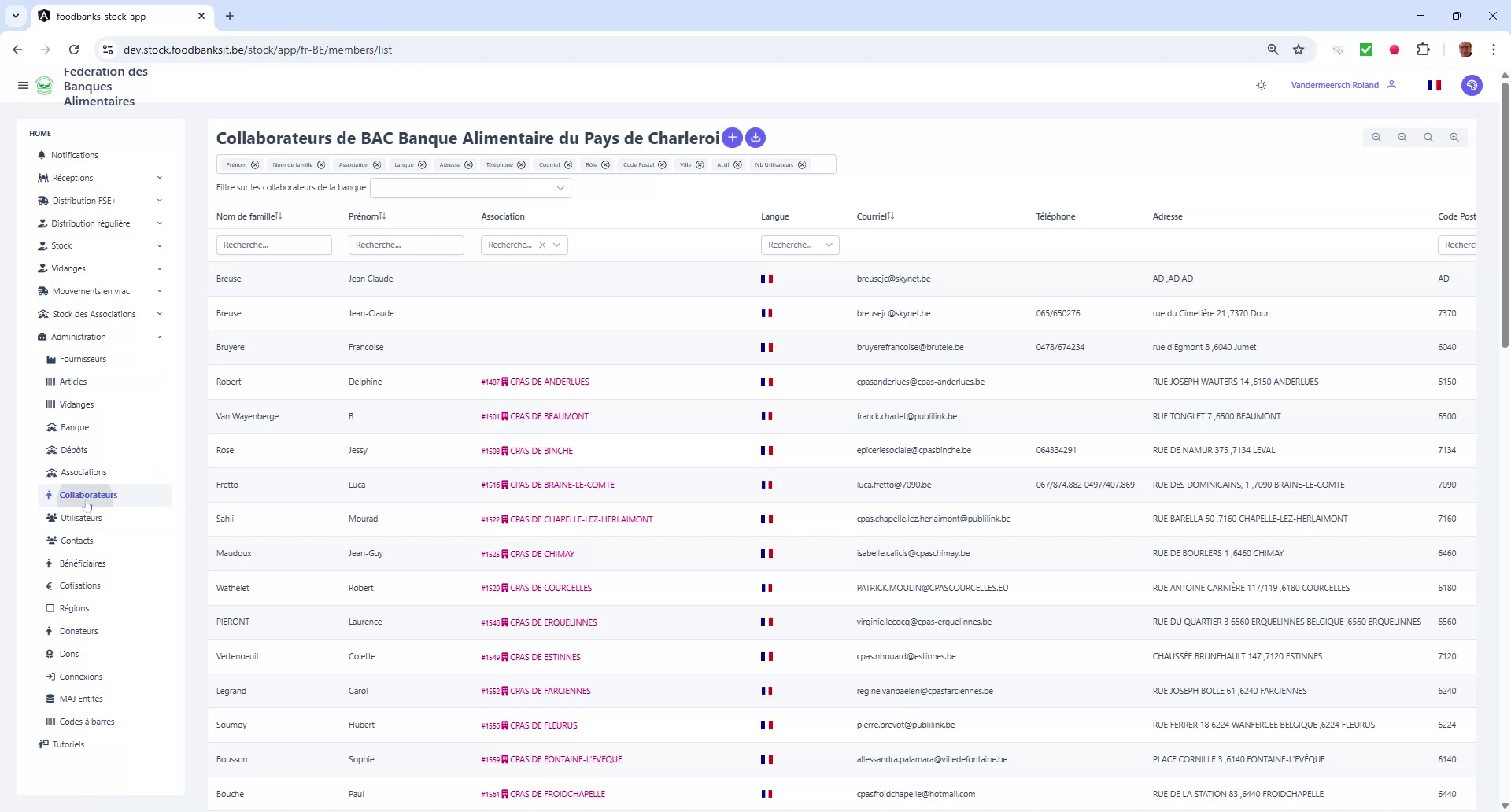Click the Vandermeersch Roland profile link

pos(1335,85)
